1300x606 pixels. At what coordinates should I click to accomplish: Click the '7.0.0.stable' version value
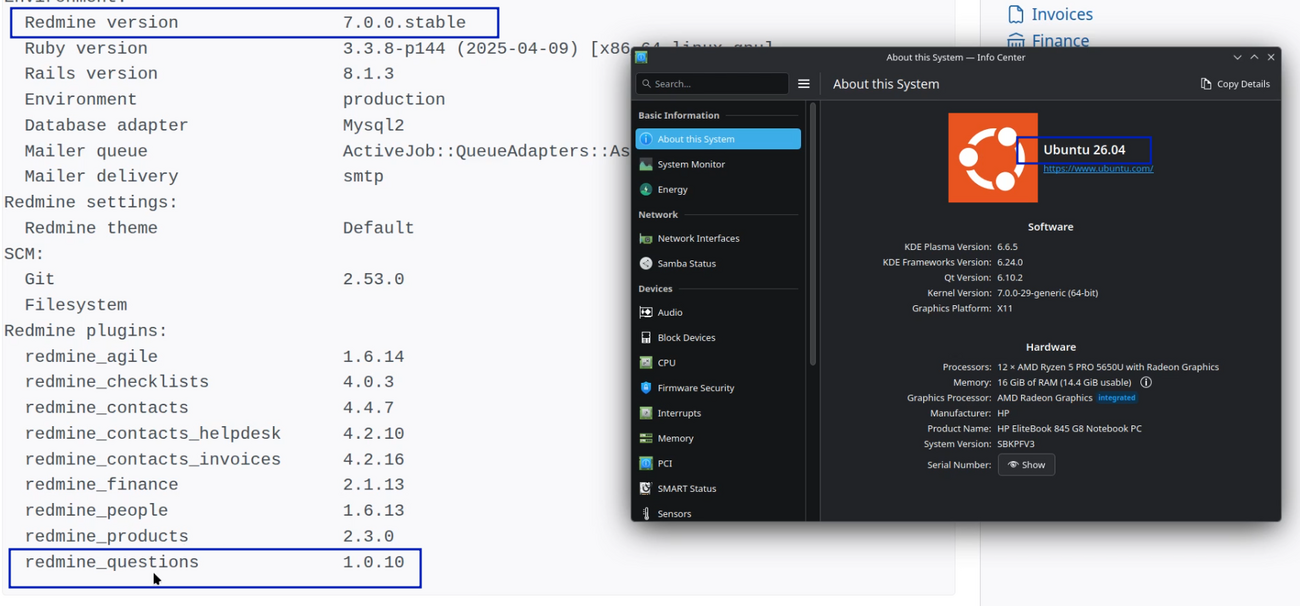coord(404,22)
